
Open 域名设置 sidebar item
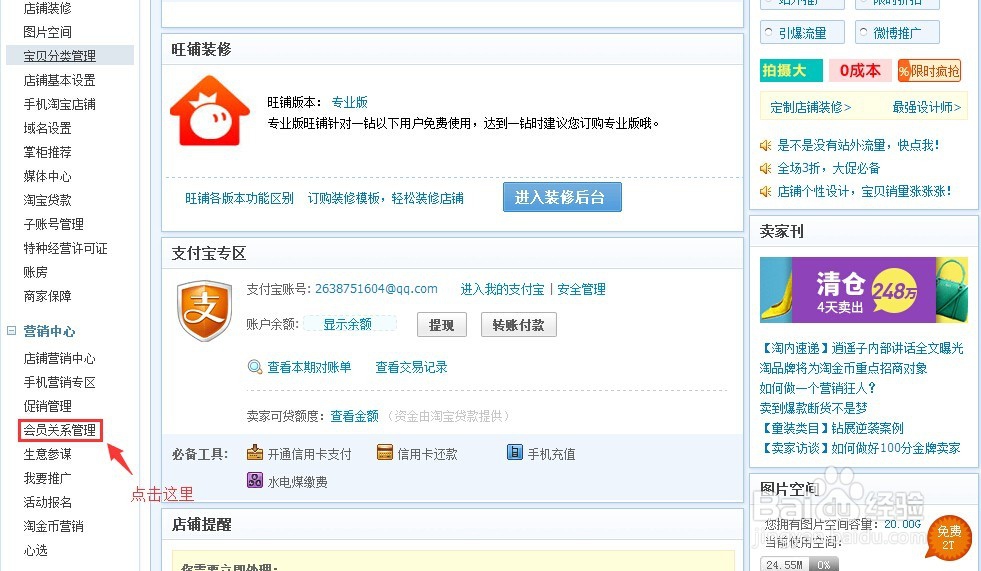(48, 128)
